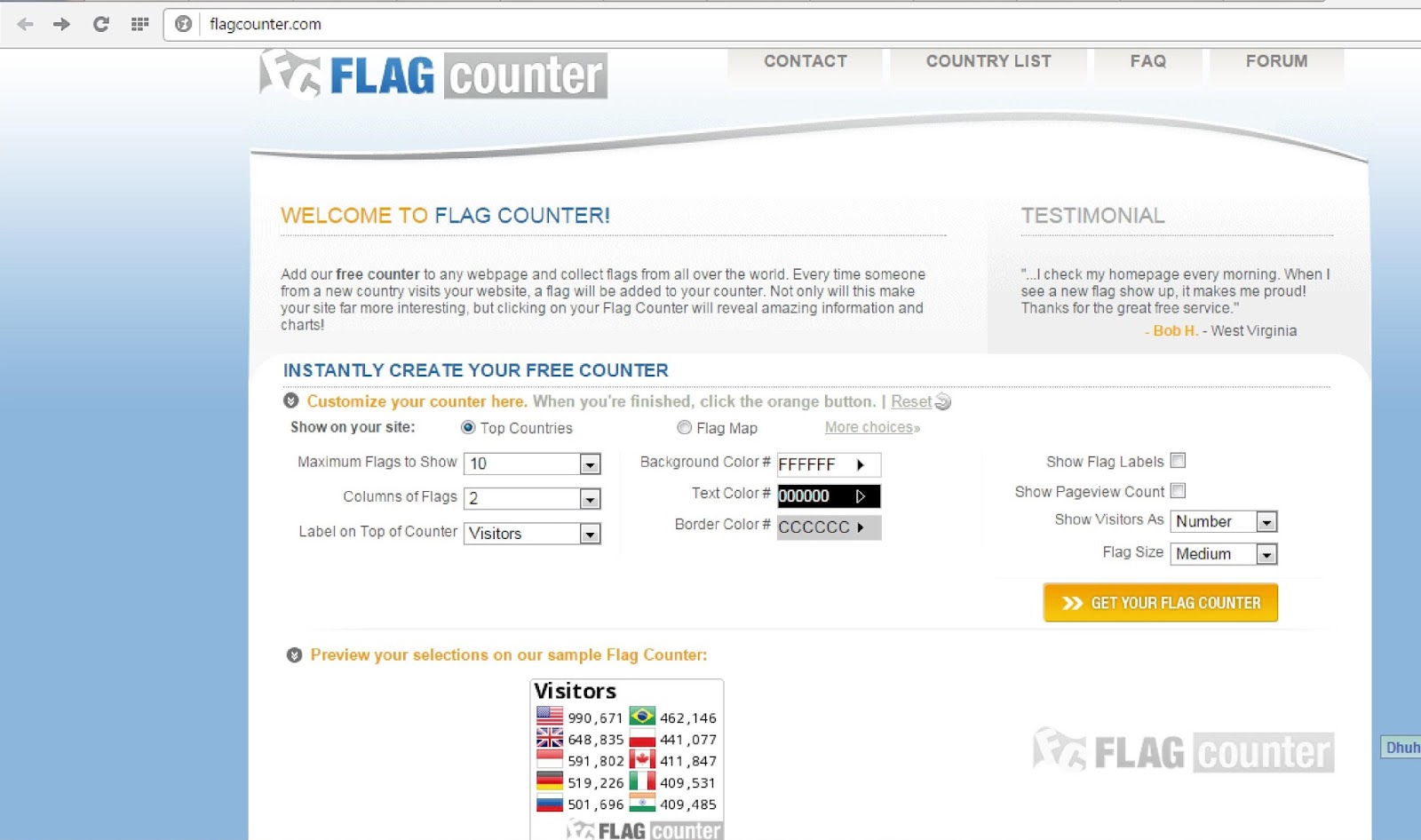The image size is (1421, 840).
Task: Click the Visitors heading in preview counter
Action: tap(575, 691)
